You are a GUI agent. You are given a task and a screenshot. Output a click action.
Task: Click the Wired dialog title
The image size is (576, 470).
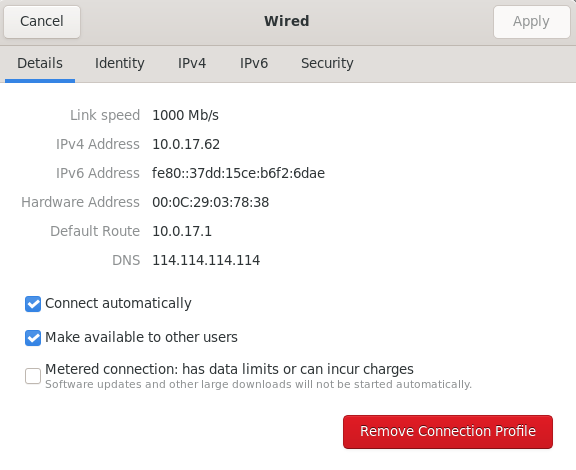tap(287, 21)
